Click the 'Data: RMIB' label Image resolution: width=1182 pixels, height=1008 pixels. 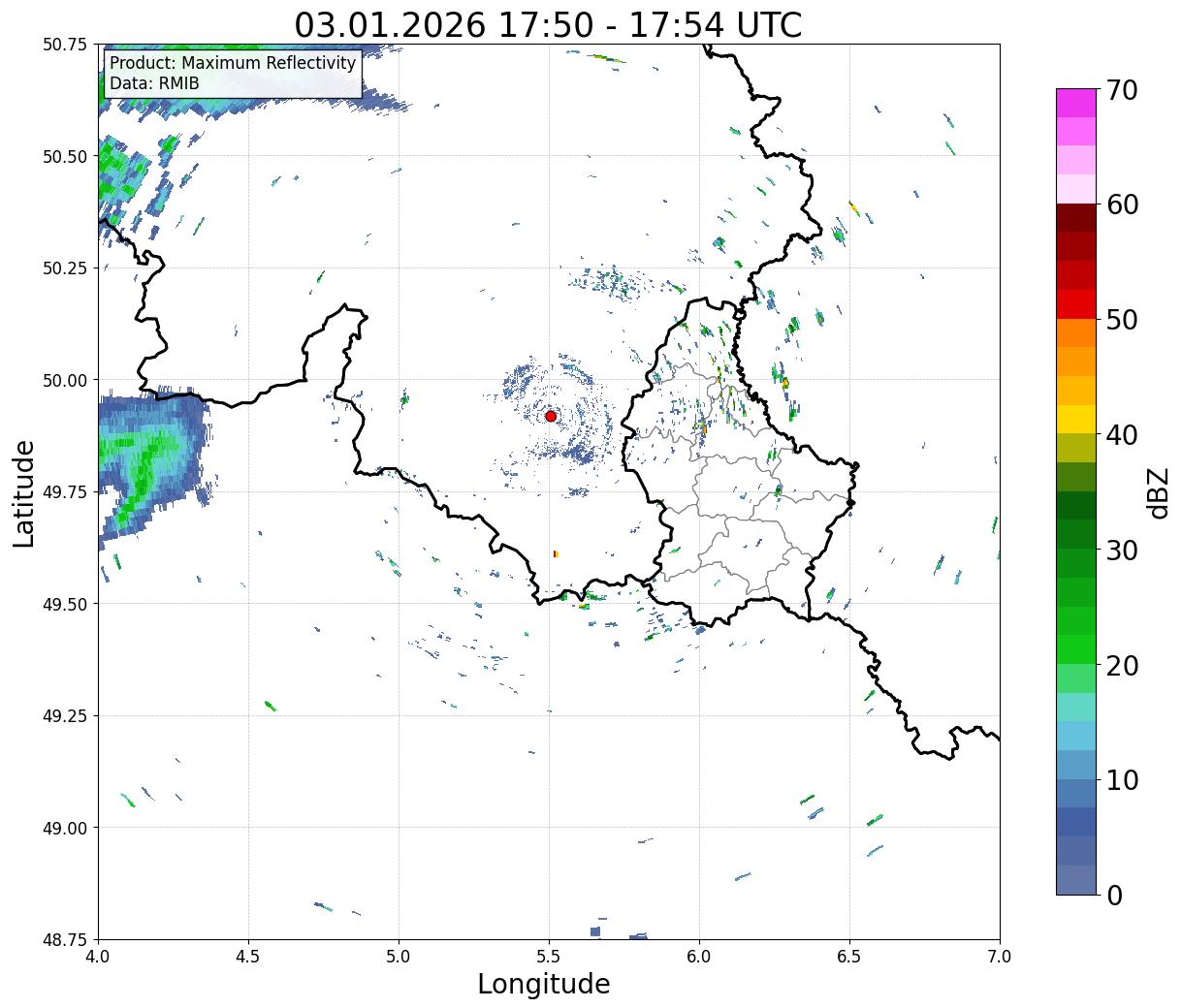(x=154, y=83)
